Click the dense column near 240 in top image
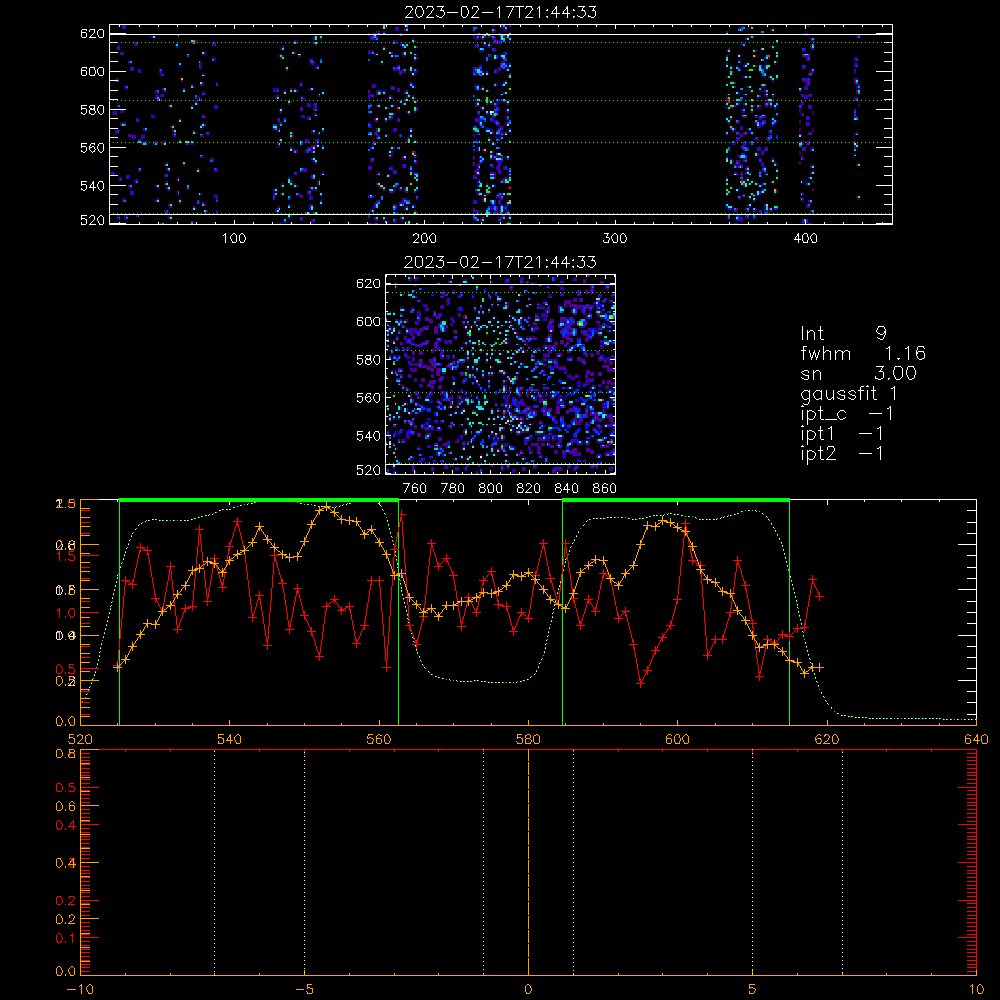The image size is (1000, 1000). click(x=492, y=124)
